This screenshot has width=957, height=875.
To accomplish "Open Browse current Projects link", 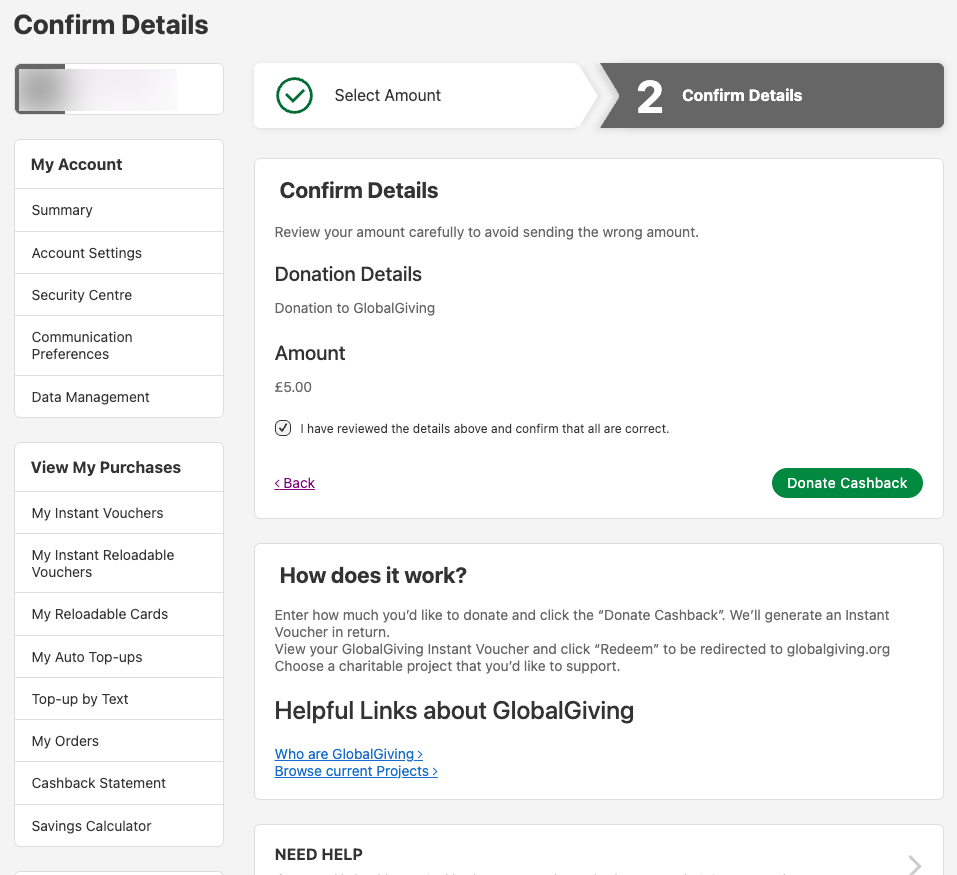I will point(356,771).
